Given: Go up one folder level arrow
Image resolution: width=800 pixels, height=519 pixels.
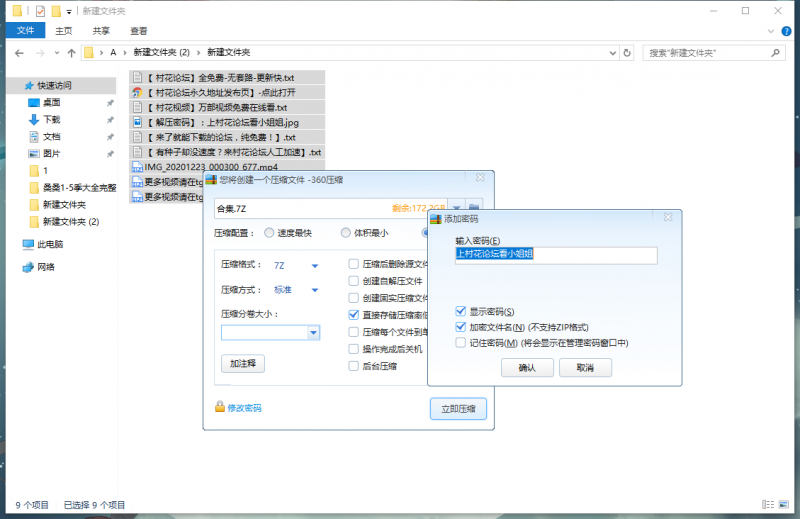Looking at the screenshot, I should [71, 53].
